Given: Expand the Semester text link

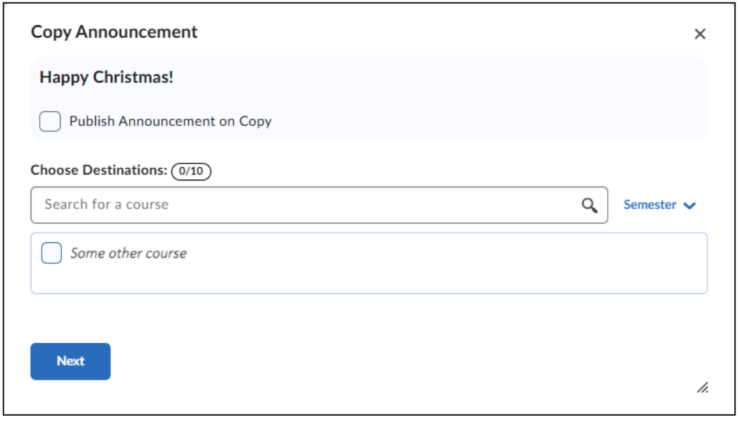Looking at the screenshot, I should pos(650,205).
